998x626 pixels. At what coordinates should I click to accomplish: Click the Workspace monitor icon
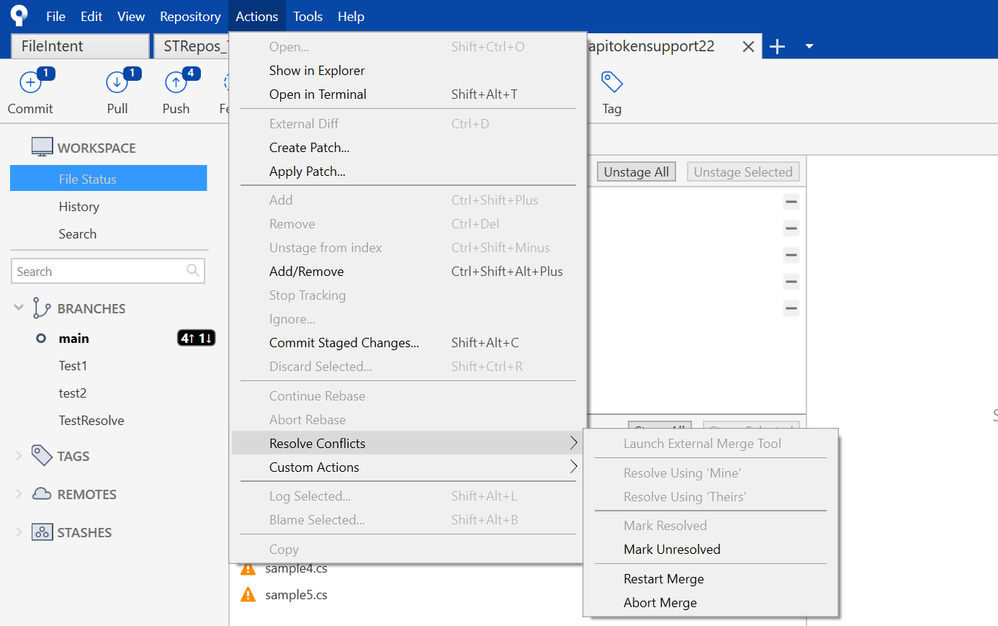coord(42,147)
